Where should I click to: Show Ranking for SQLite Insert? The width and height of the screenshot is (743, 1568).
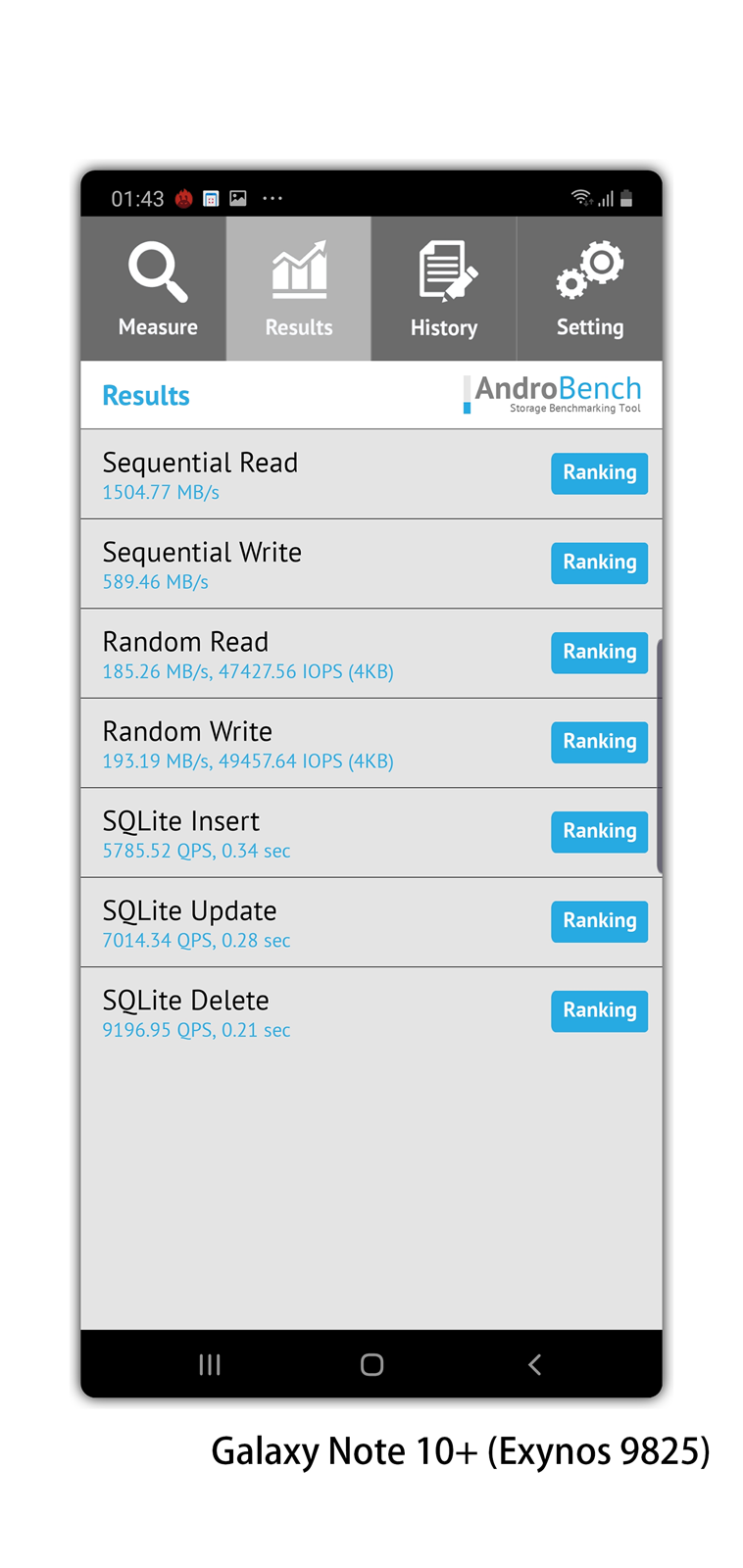click(599, 832)
